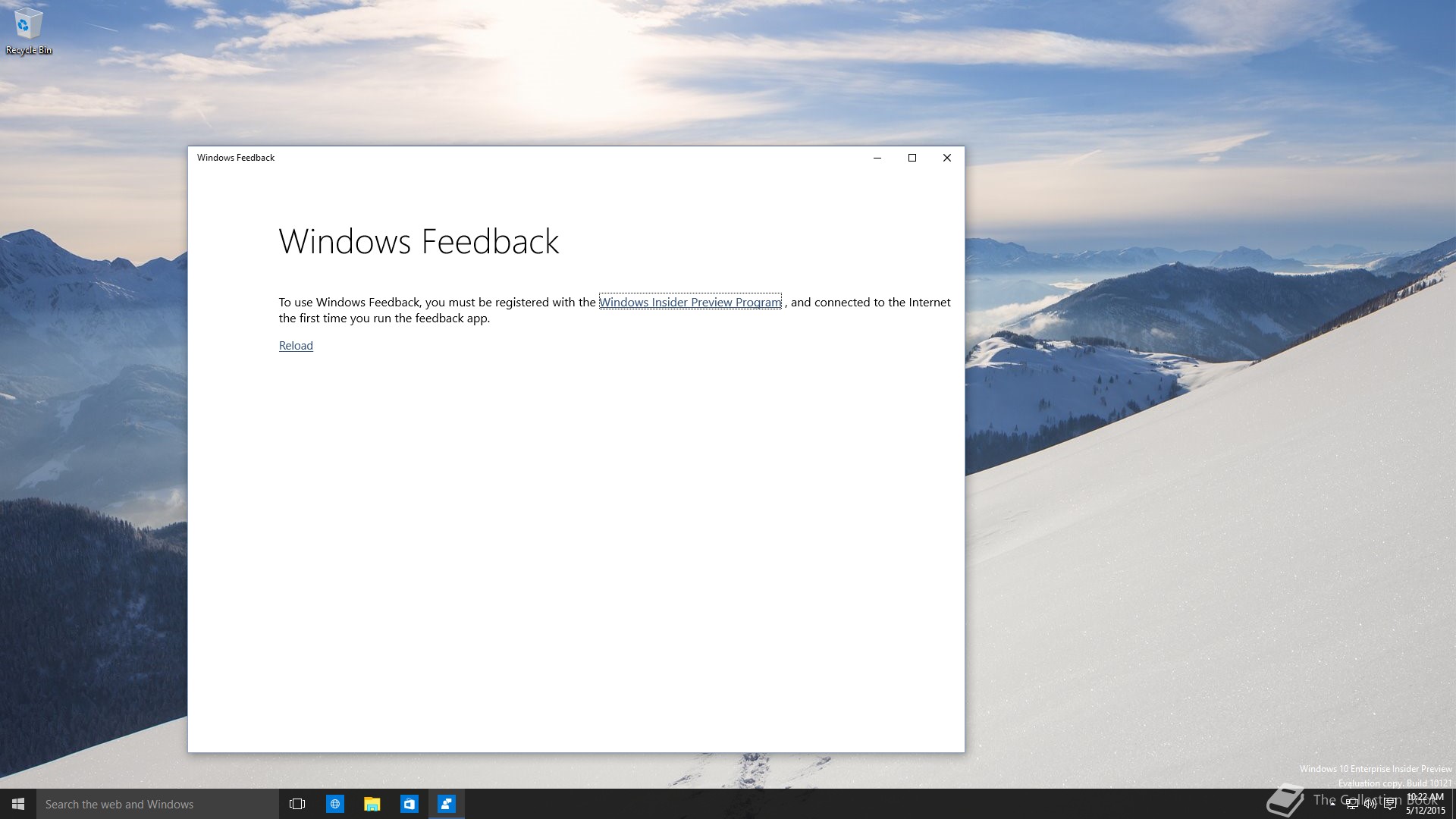Launch the globe browser icon on taskbar
The width and height of the screenshot is (1456, 819).
[334, 804]
